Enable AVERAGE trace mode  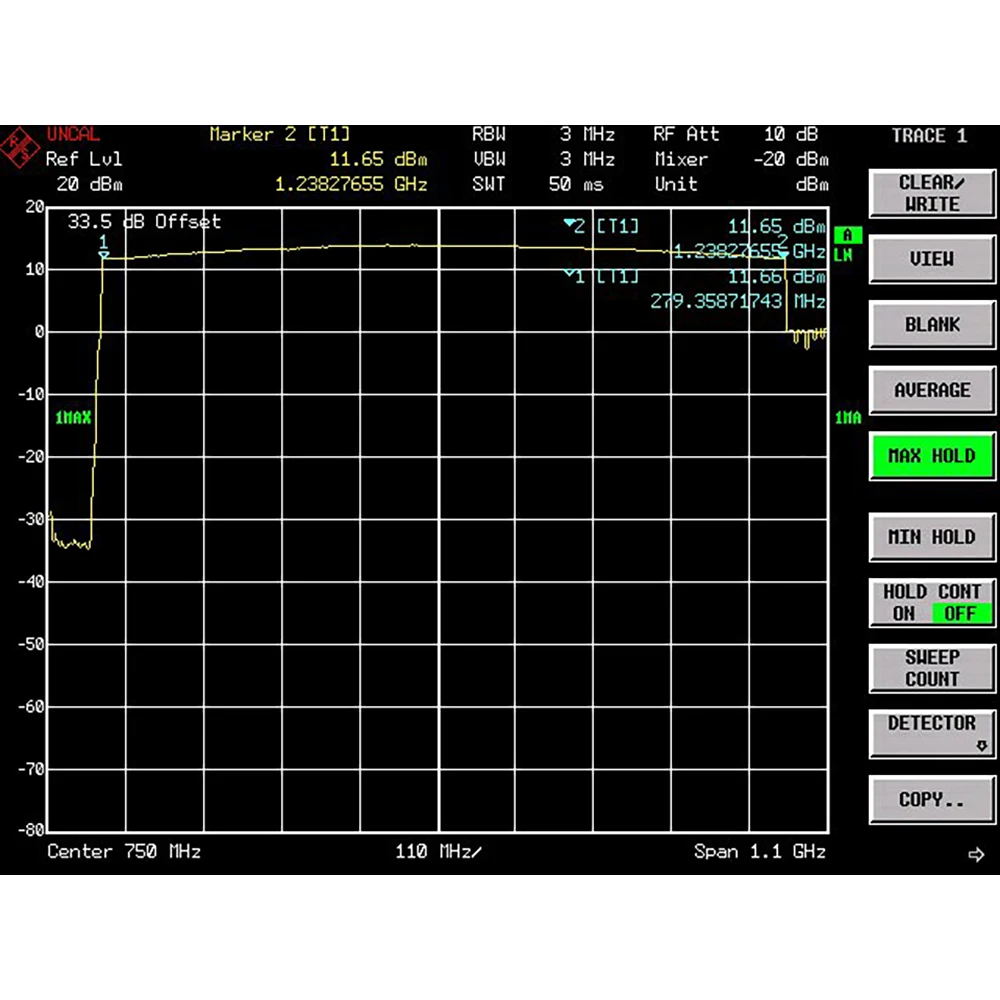pos(931,390)
